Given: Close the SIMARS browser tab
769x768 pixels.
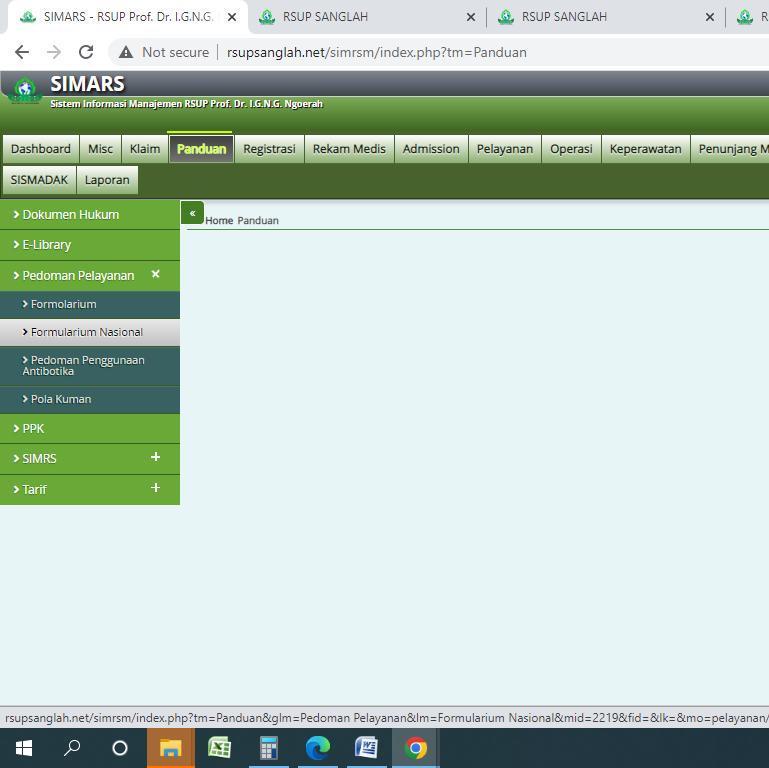Looking at the screenshot, I should (x=232, y=17).
